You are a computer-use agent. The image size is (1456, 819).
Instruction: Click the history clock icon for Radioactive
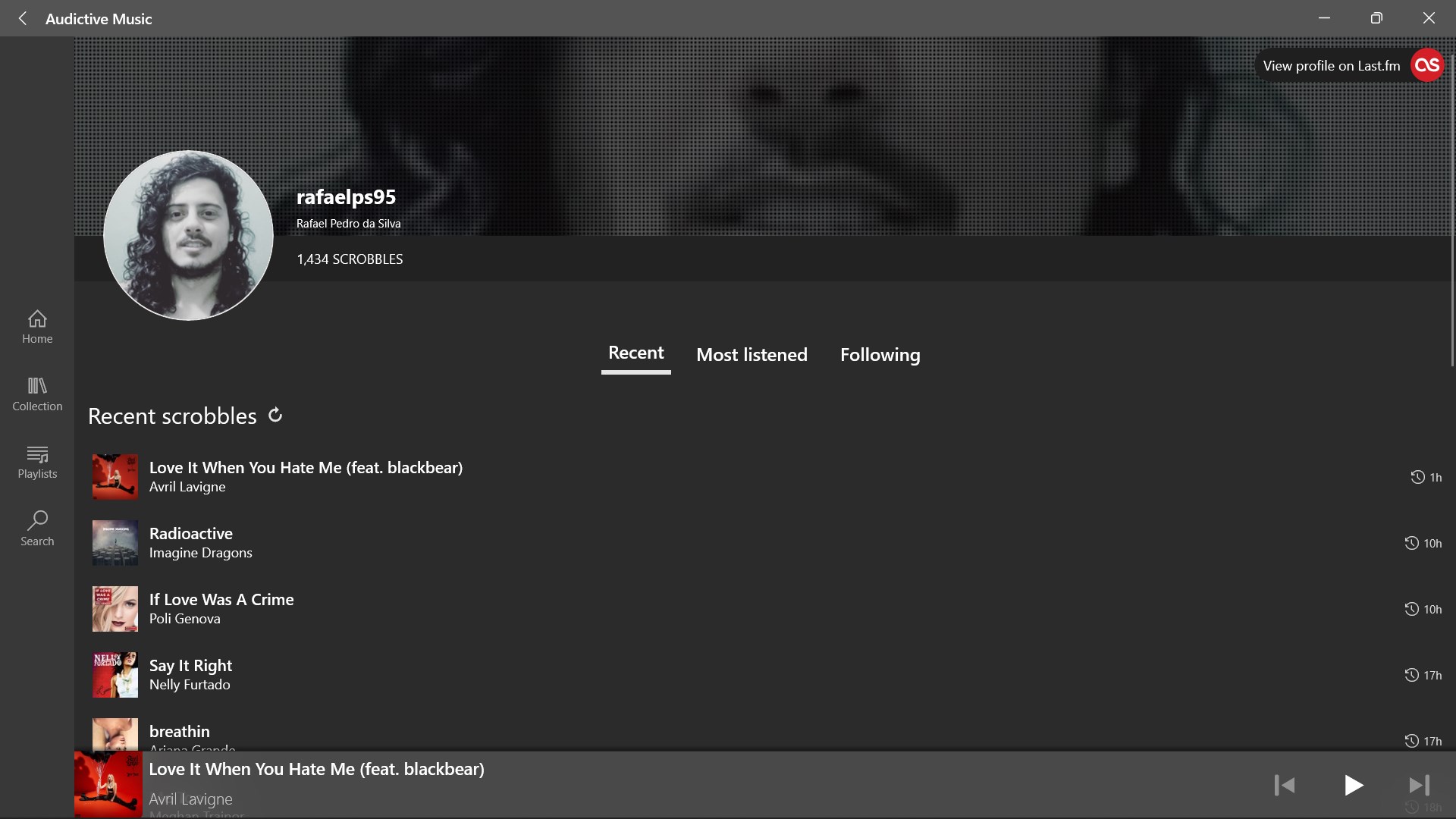click(x=1411, y=543)
